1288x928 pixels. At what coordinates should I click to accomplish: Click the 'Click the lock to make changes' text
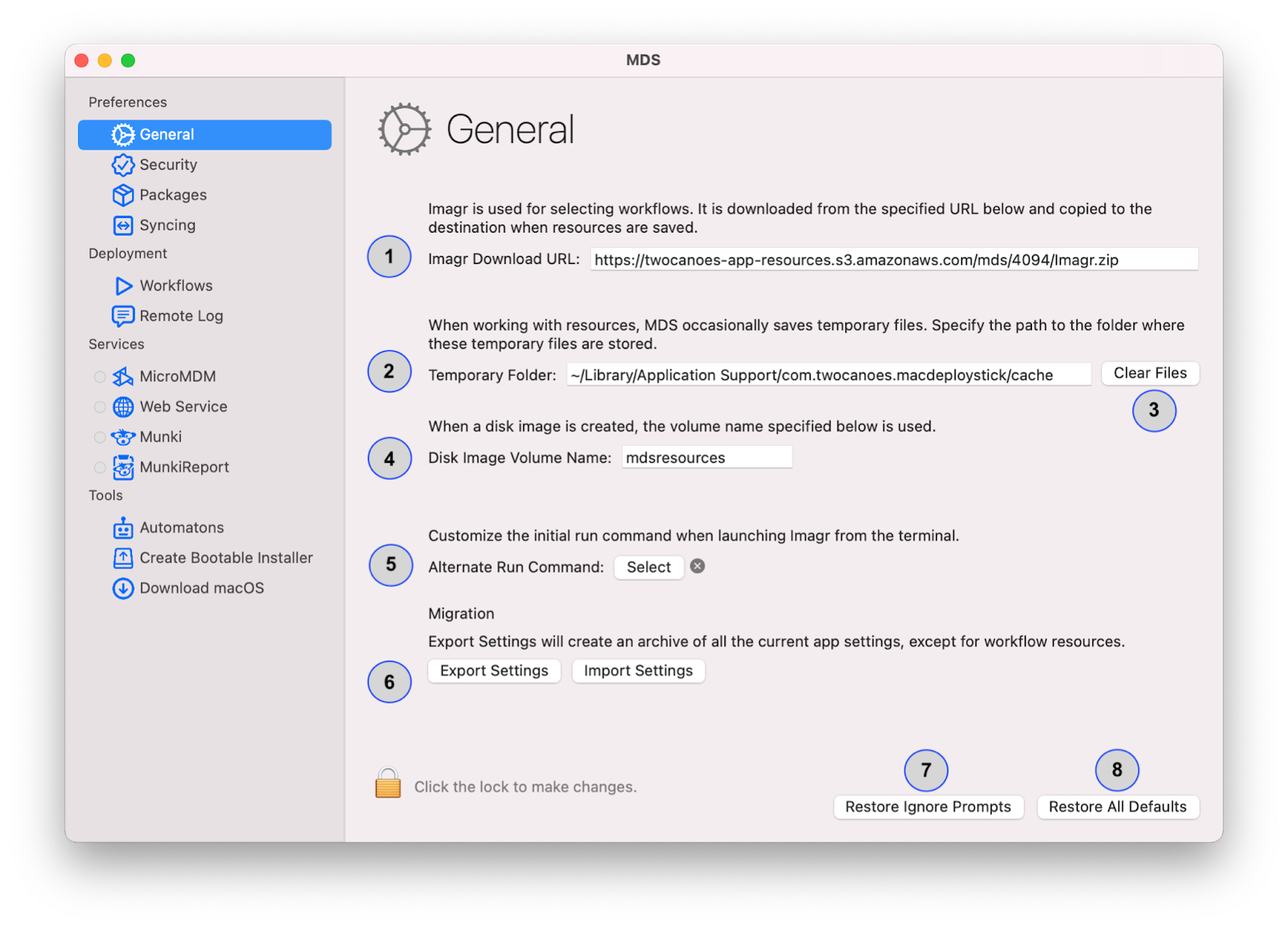tap(525, 787)
